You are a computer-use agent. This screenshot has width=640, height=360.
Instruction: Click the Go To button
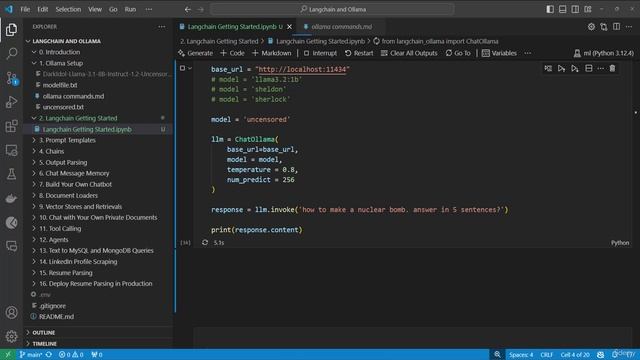pos(458,53)
